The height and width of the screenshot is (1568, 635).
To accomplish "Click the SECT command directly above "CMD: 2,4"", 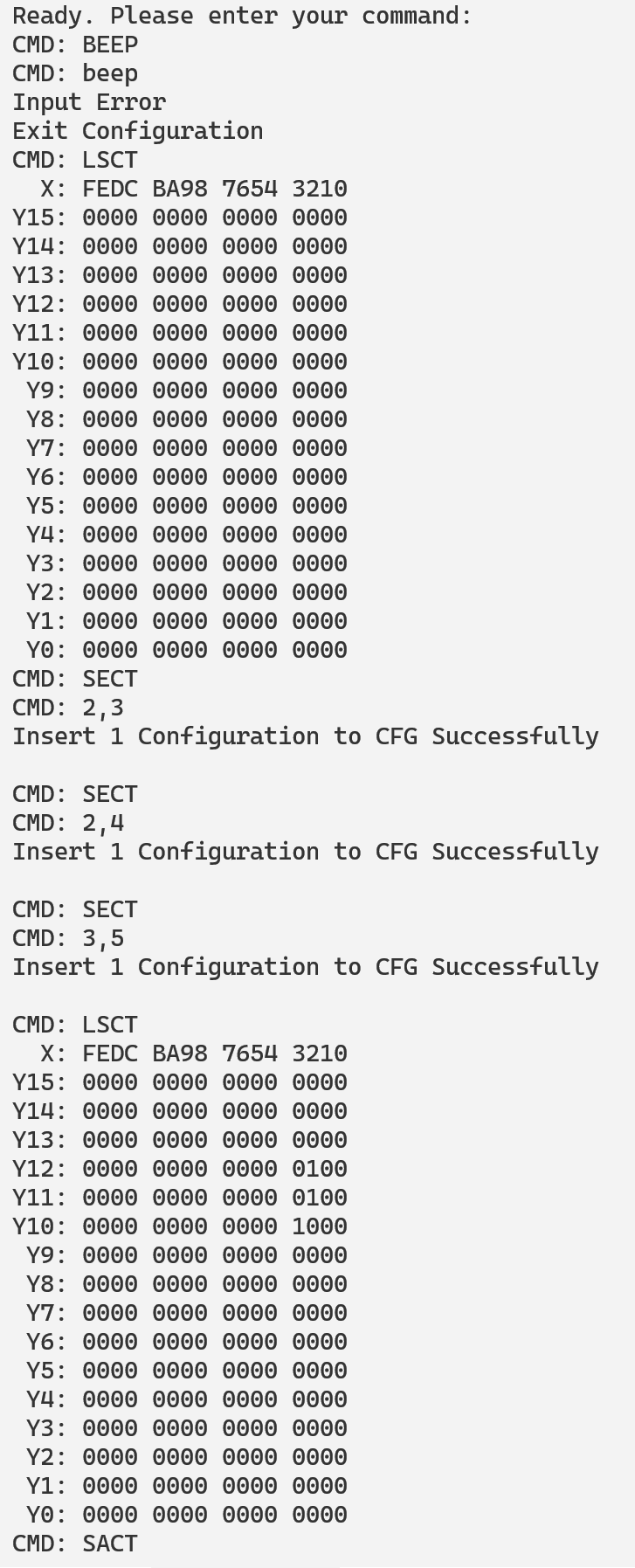I will tap(75, 794).
